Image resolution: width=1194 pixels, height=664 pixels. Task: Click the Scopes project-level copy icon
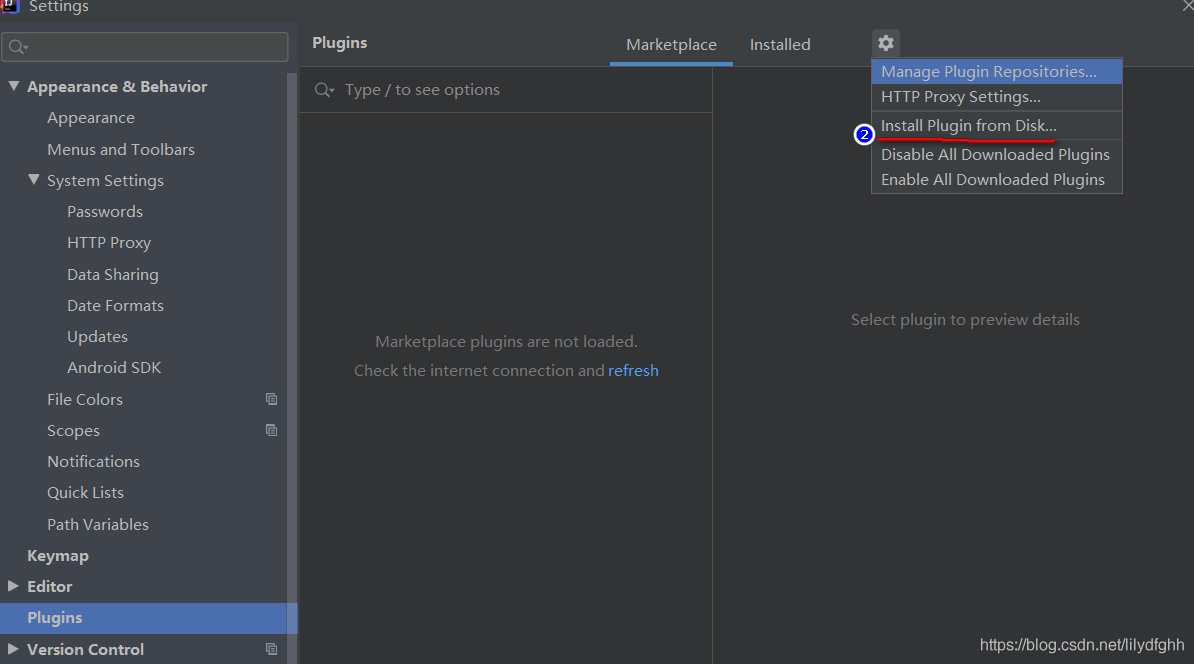(x=271, y=430)
